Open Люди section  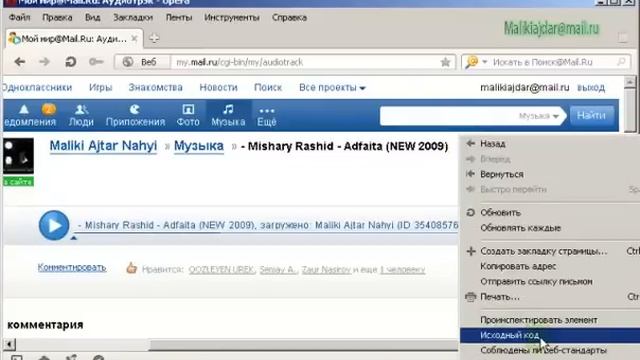tap(81, 116)
